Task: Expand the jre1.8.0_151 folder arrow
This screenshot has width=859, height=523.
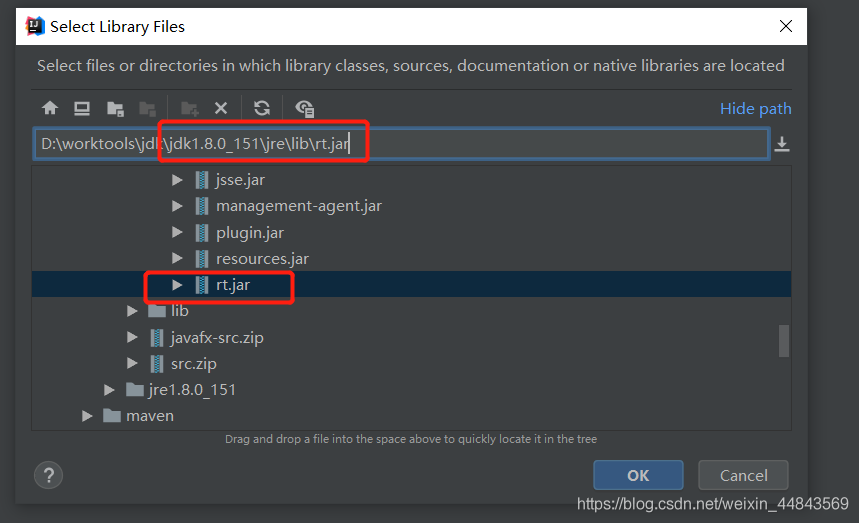Action: [110, 389]
